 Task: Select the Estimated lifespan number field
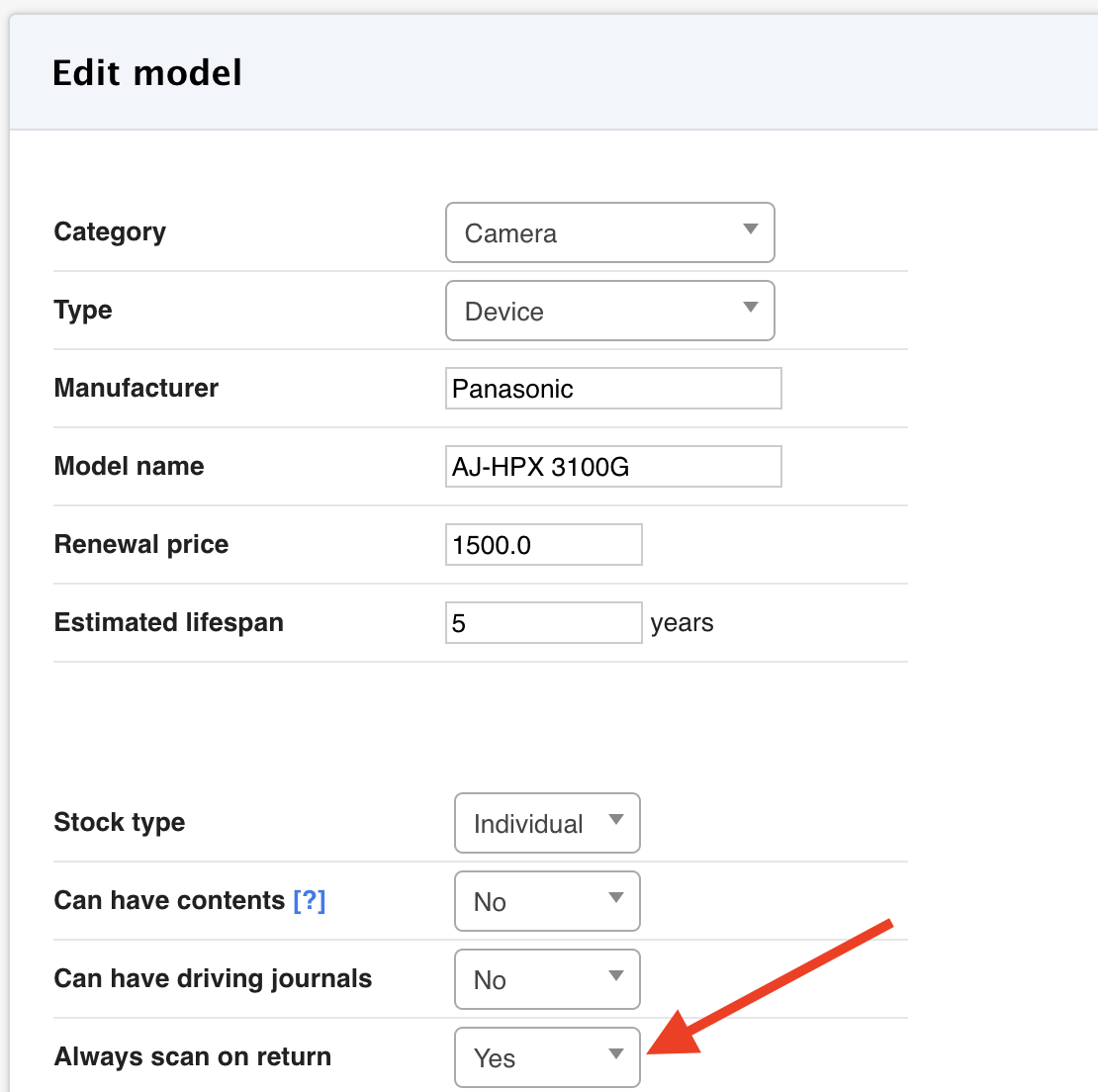[x=543, y=623]
